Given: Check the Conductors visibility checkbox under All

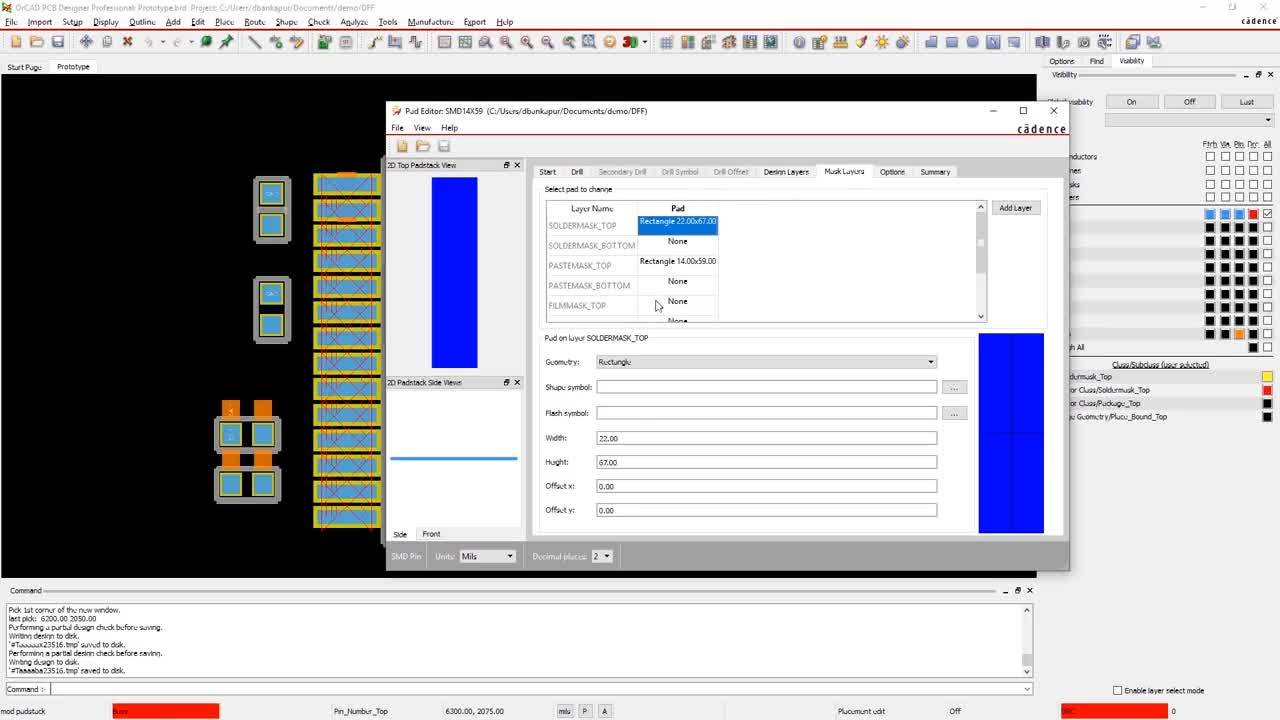Looking at the screenshot, I should pos(1268,157).
